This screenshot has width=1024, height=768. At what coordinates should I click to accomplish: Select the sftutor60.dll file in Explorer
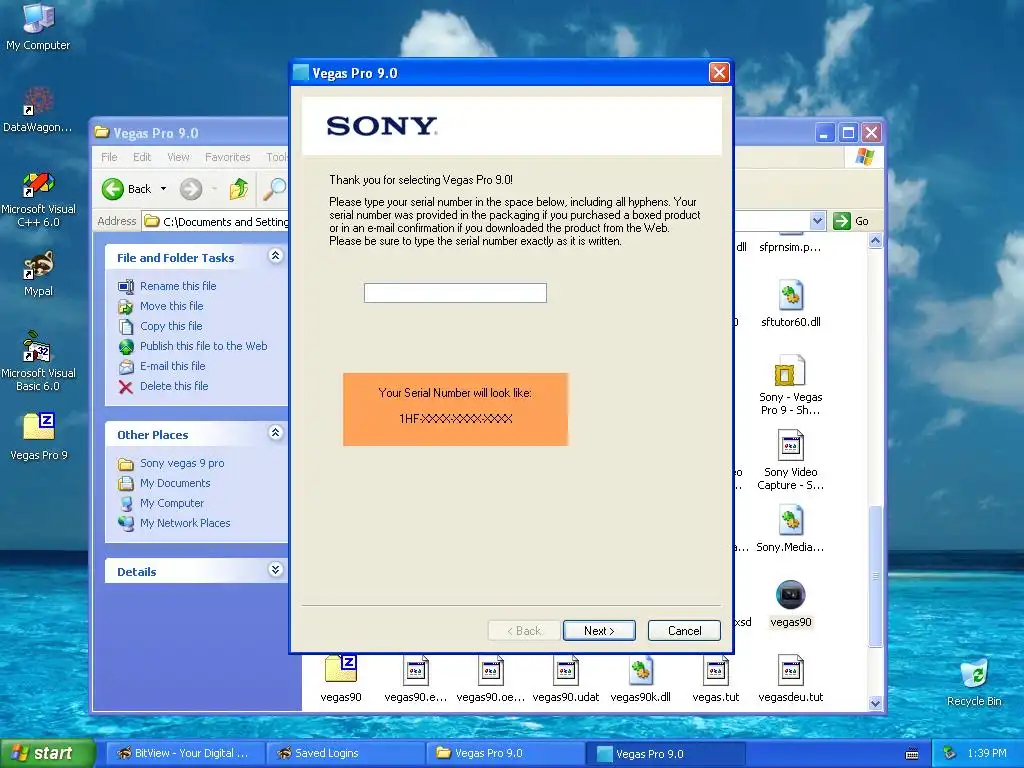[x=790, y=303]
